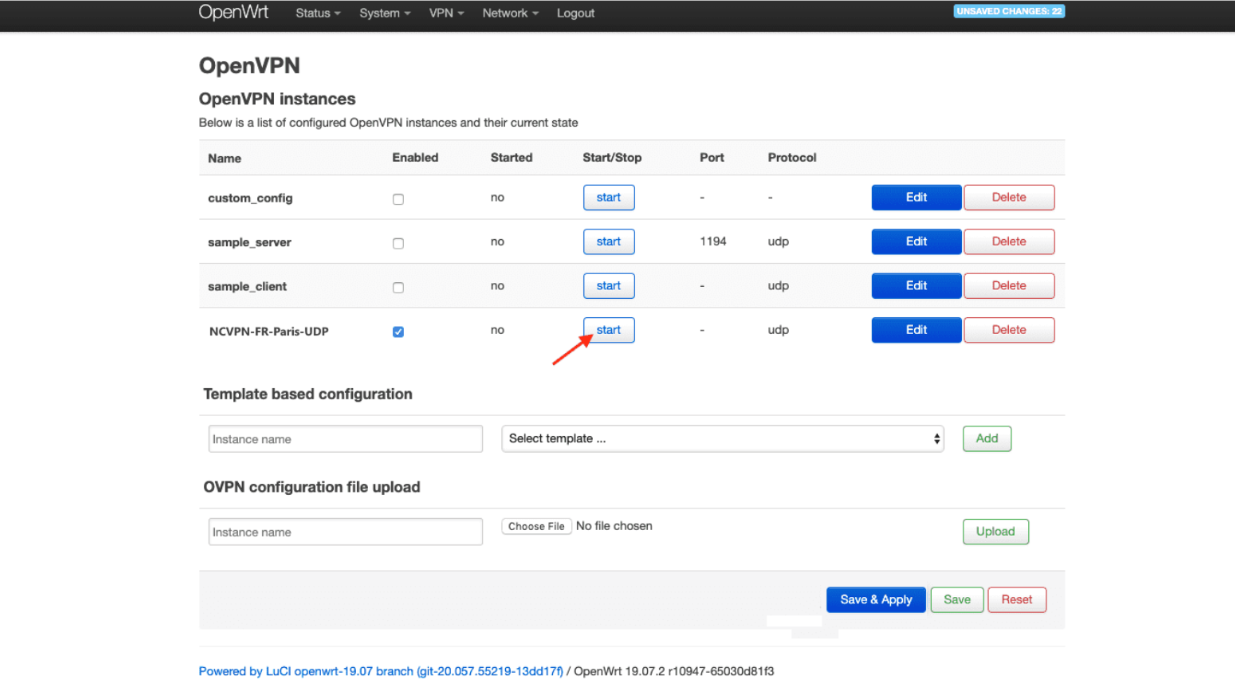Click the OpenVPN page heading
Screen dimensions: 1235x694
[249, 66]
